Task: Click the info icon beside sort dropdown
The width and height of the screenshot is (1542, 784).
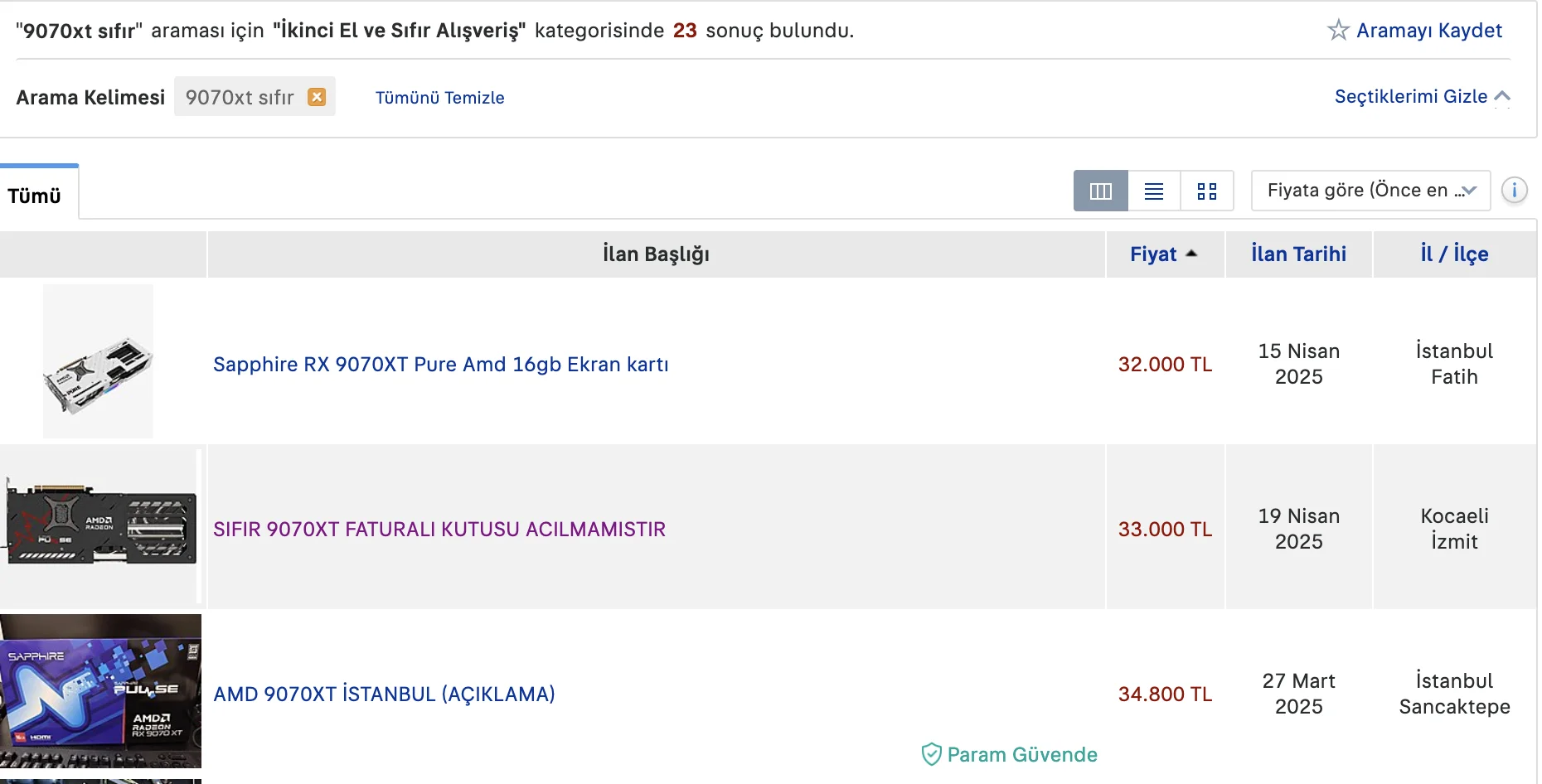Action: pos(1514,191)
